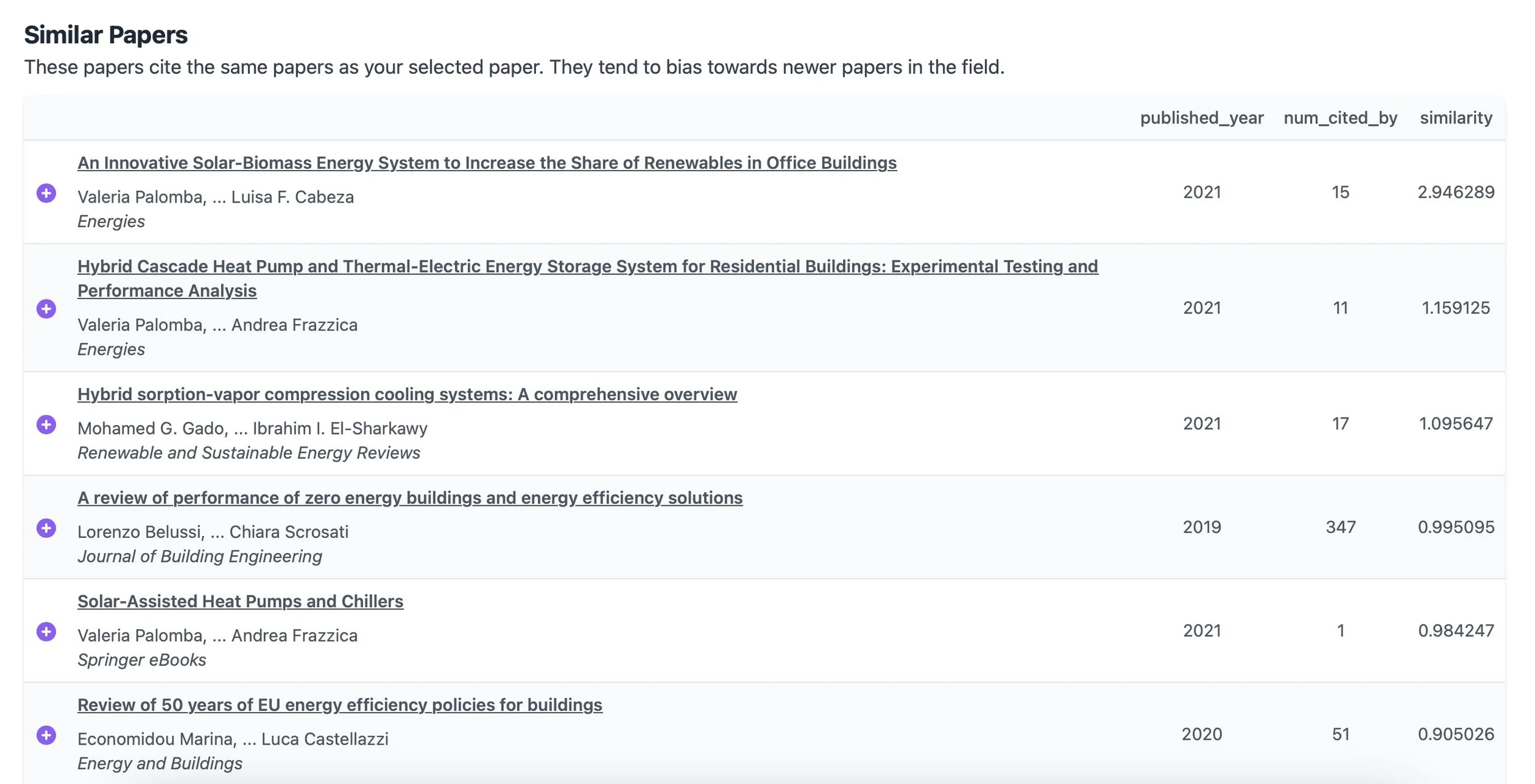Image resolution: width=1535 pixels, height=784 pixels.
Task: Click the similarity value 0.905026
Action: (x=1456, y=734)
